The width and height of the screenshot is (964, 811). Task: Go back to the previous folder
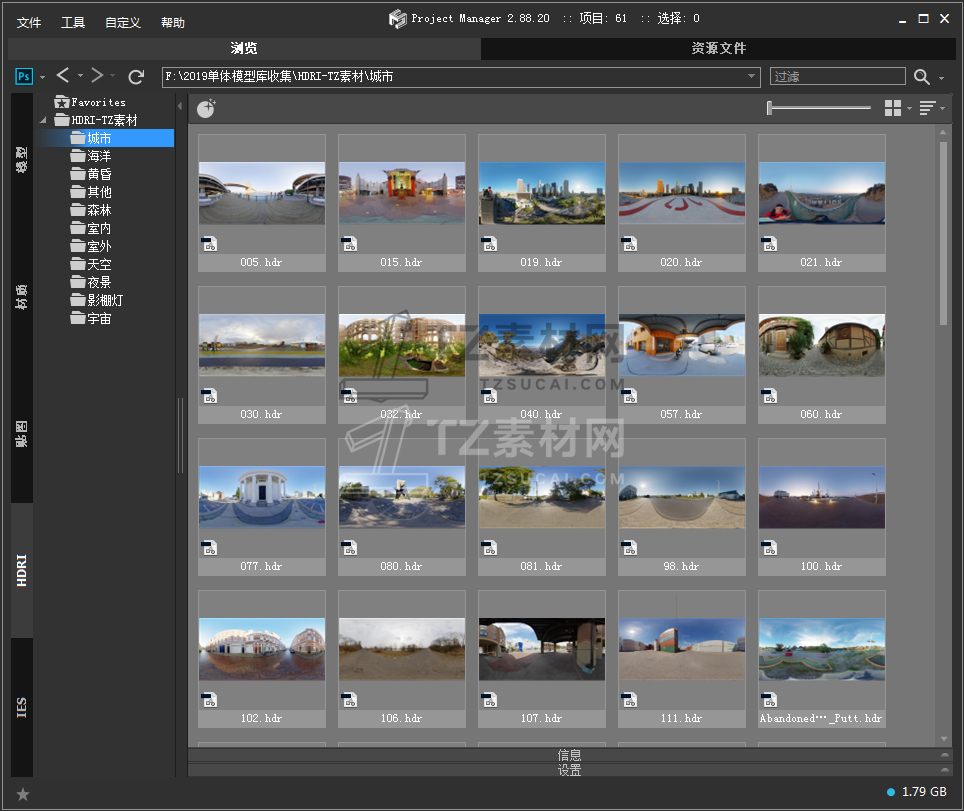63,76
